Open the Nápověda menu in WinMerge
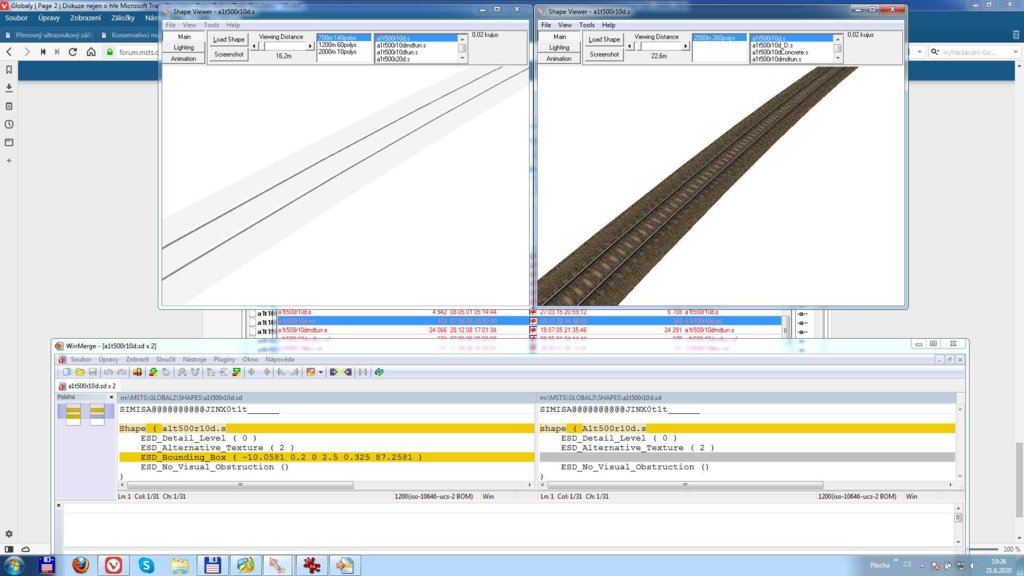The height and width of the screenshot is (576, 1024). coord(280,359)
